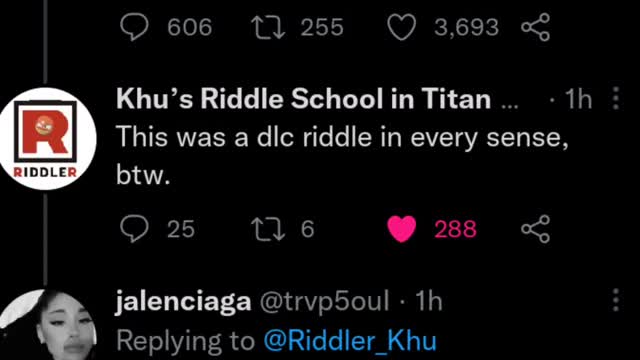
Task: Open replies on the top tweet with 606 comments
Action: point(134,27)
